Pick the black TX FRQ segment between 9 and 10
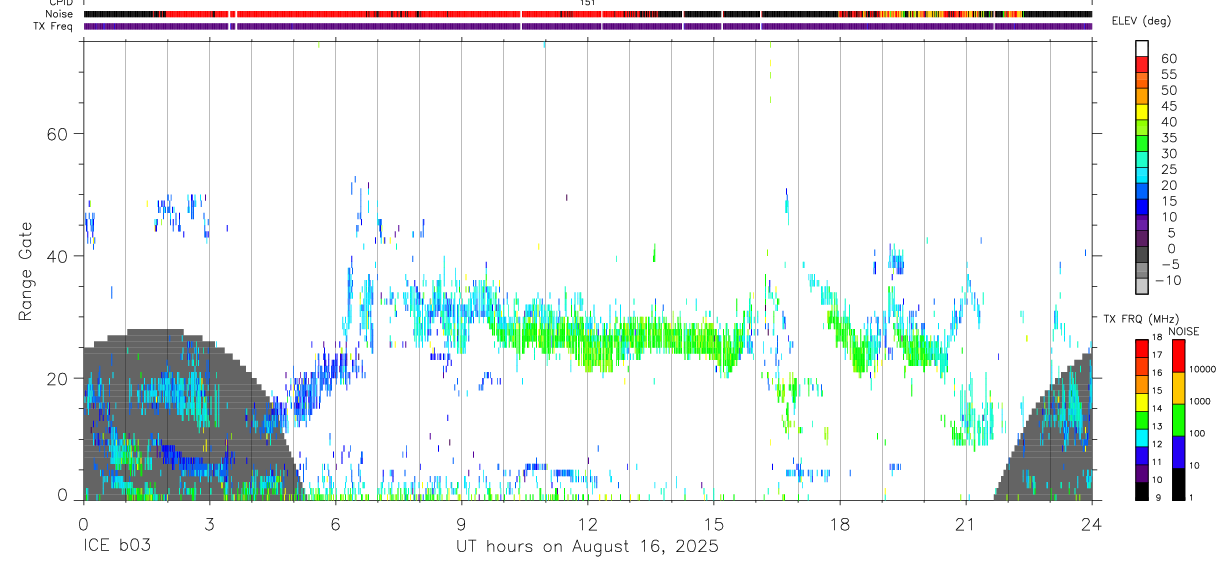This screenshot has height=567, width=1228. tap(1142, 490)
